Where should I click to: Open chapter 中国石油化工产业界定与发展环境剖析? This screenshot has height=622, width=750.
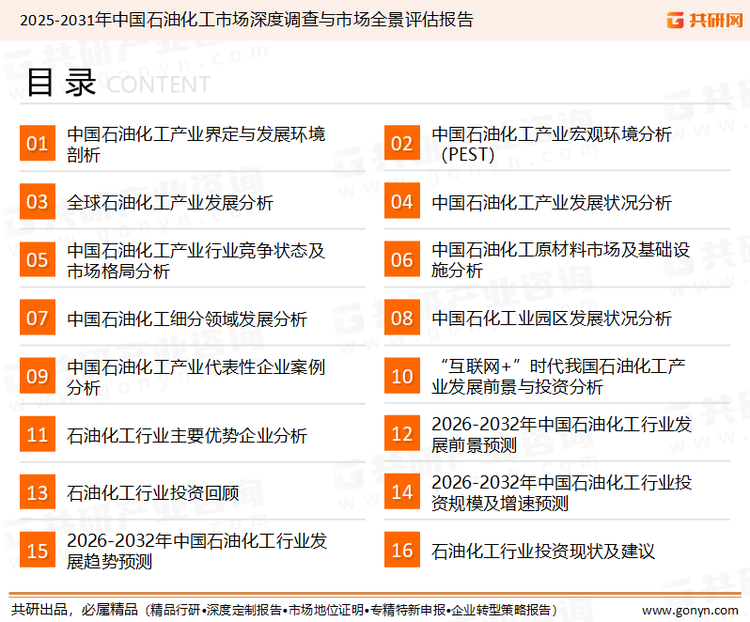(x=196, y=144)
